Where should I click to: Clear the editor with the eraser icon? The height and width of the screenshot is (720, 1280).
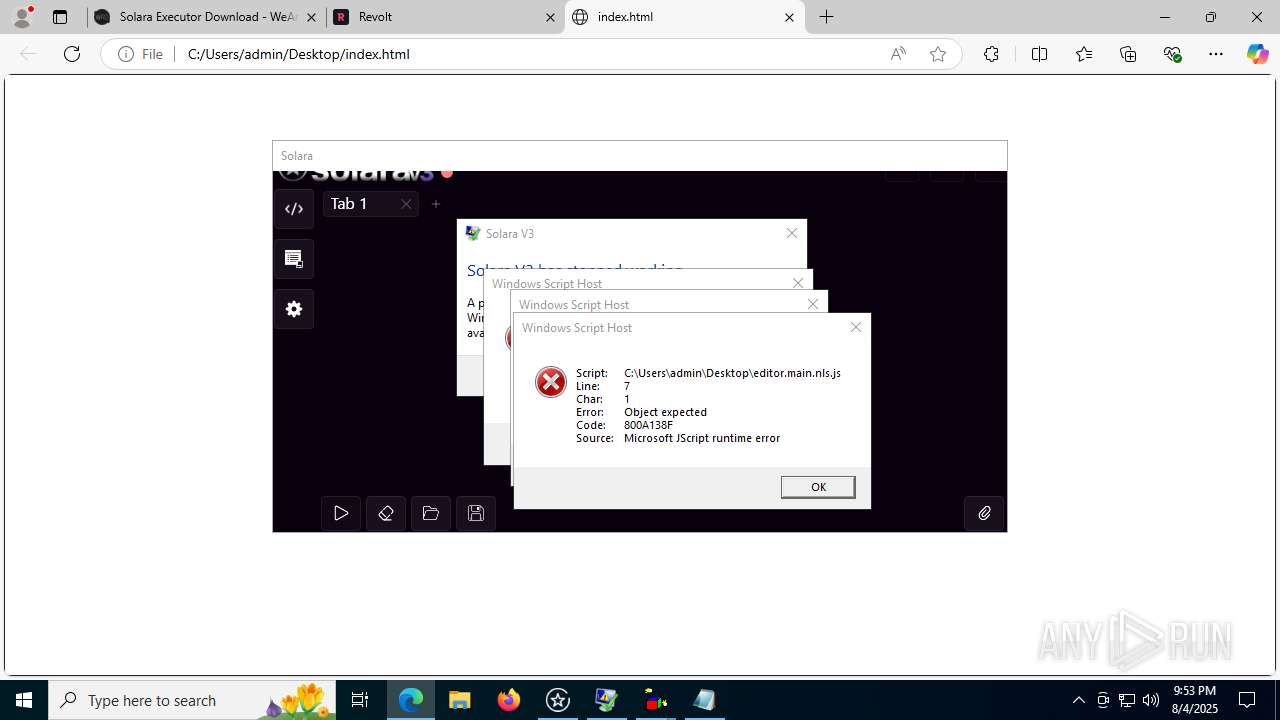386,513
